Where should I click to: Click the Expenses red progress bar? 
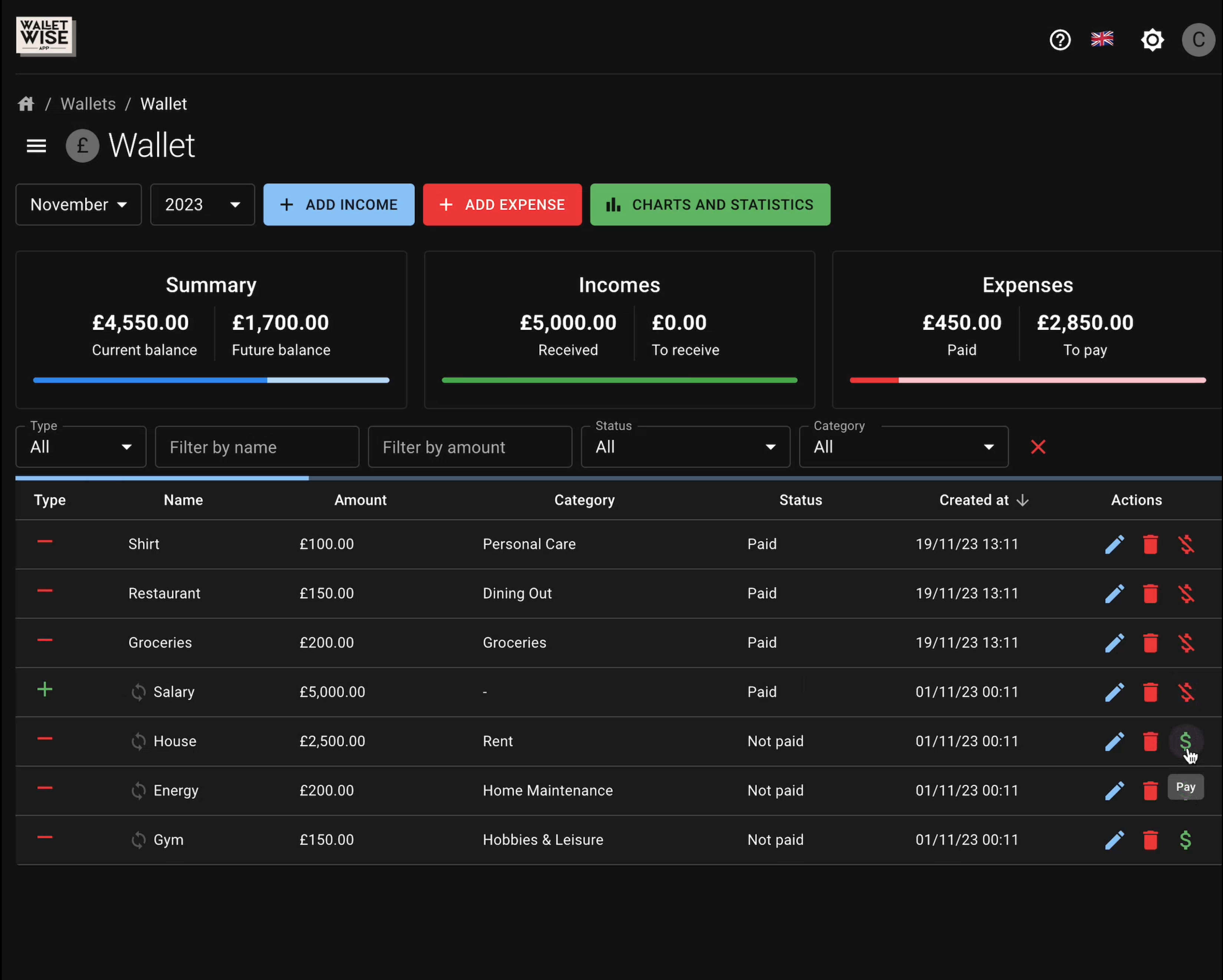pyautogui.click(x=1027, y=381)
